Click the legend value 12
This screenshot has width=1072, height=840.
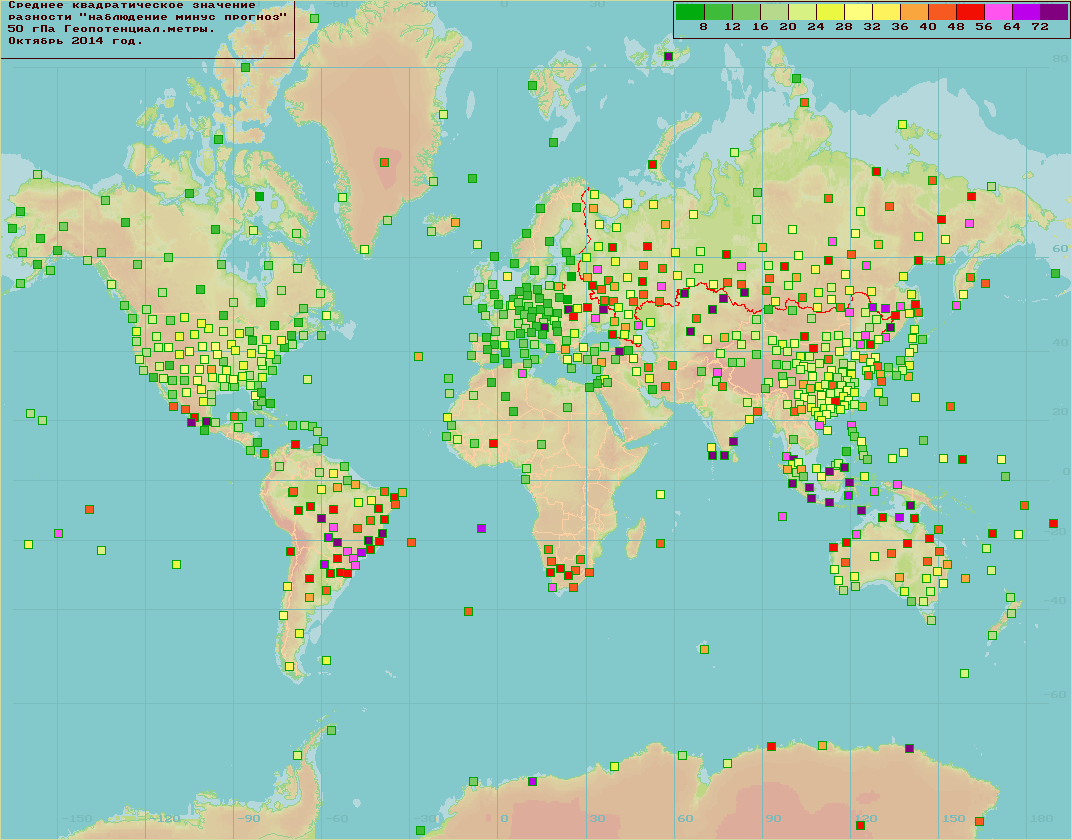(x=732, y=27)
